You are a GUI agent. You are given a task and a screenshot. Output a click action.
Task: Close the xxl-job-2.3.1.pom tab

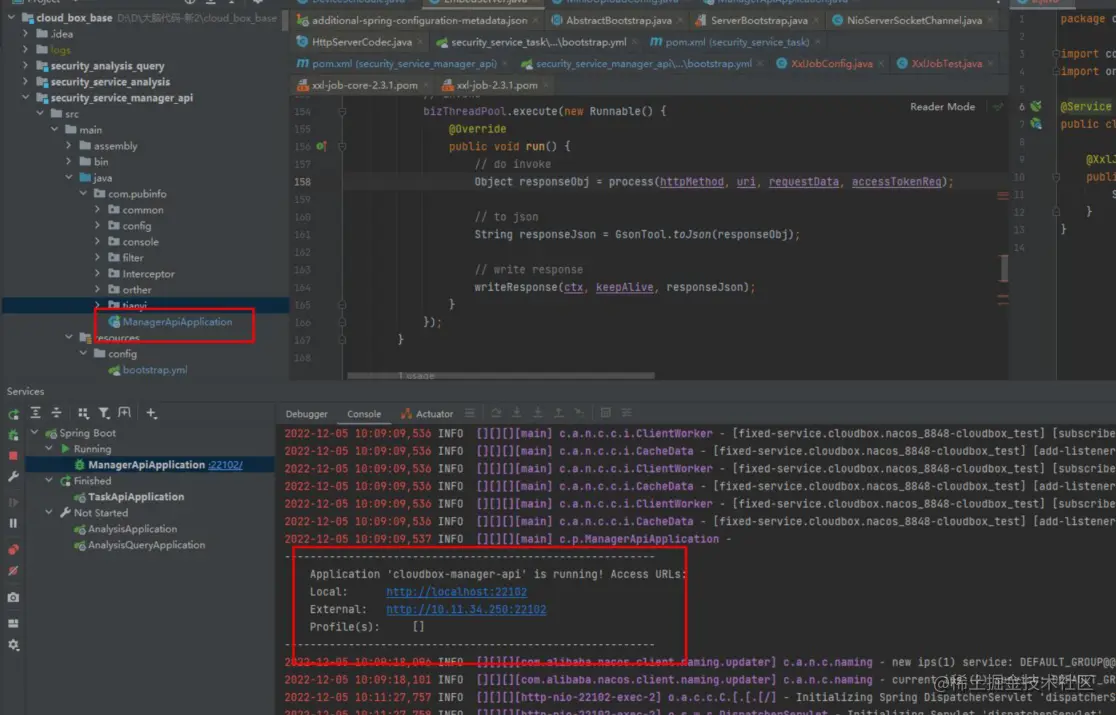tap(546, 85)
